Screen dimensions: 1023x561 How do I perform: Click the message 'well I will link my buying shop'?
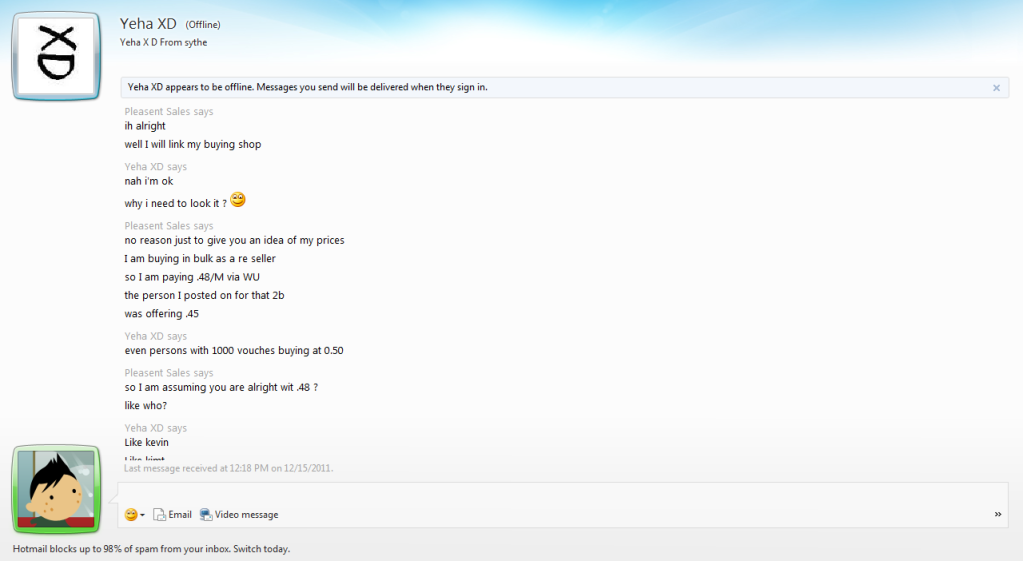click(x=192, y=144)
